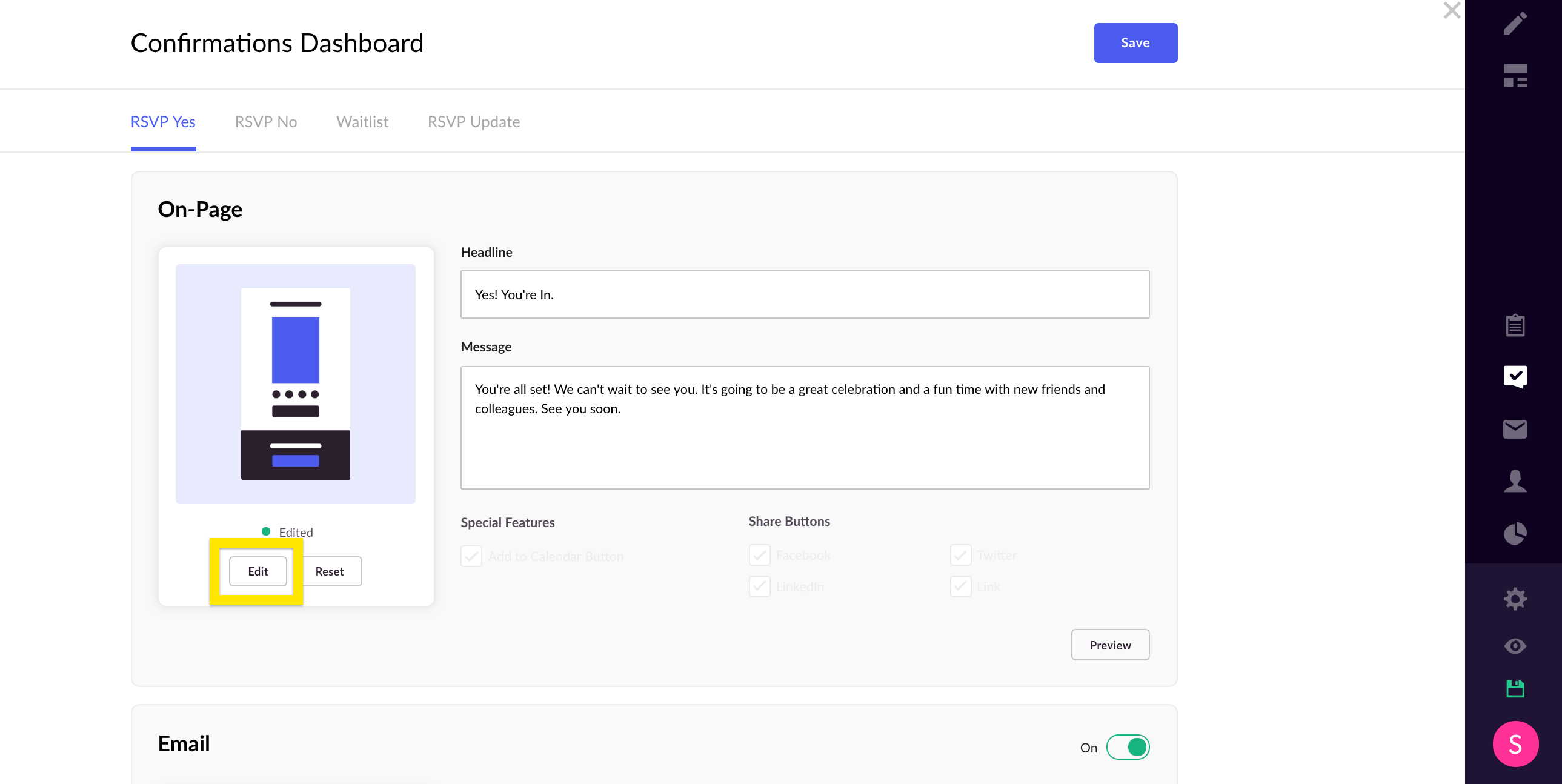Click inside the Message text area
This screenshot has width=1562, height=784.
(x=805, y=428)
